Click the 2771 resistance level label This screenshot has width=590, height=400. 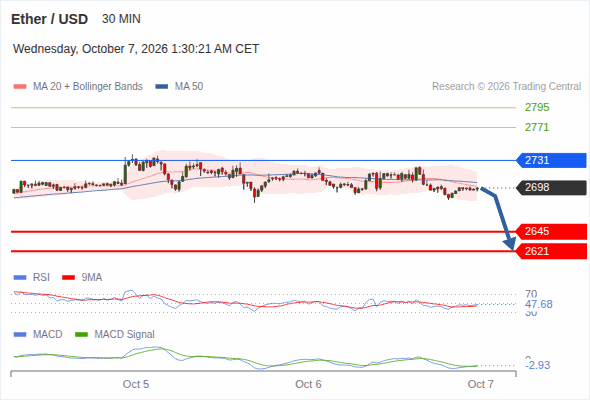[537, 128]
